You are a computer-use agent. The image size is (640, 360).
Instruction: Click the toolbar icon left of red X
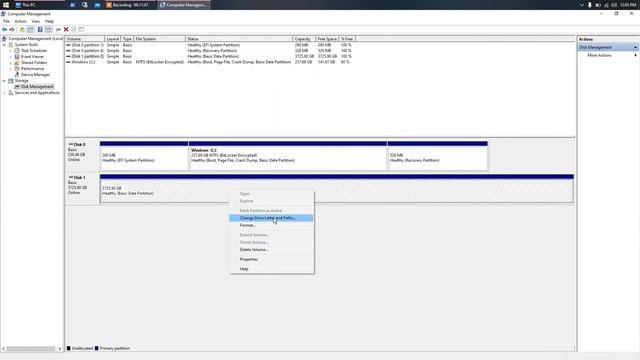click(x=58, y=29)
